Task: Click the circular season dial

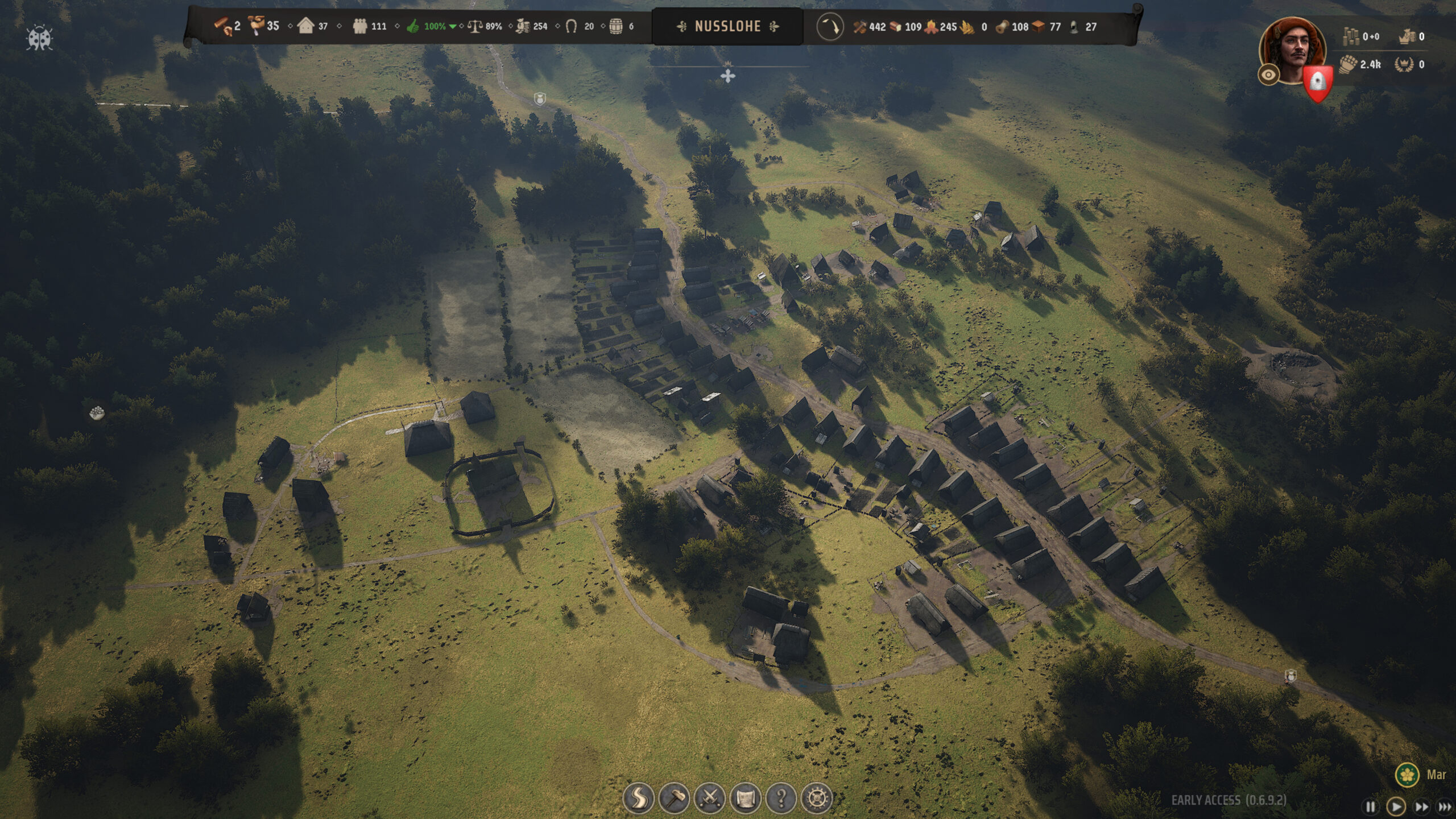Action: pyautogui.click(x=830, y=27)
